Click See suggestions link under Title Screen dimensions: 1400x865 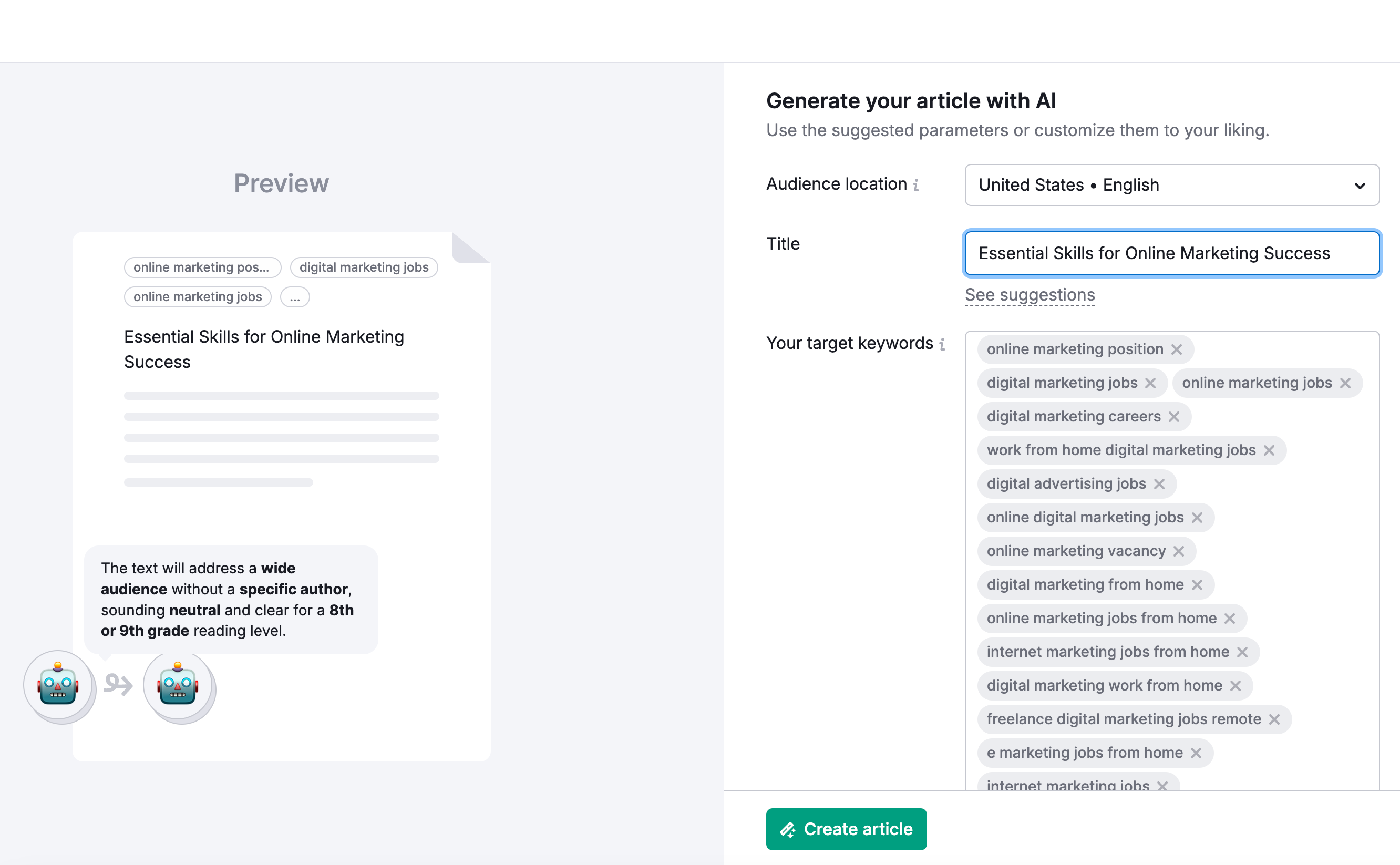(1030, 295)
